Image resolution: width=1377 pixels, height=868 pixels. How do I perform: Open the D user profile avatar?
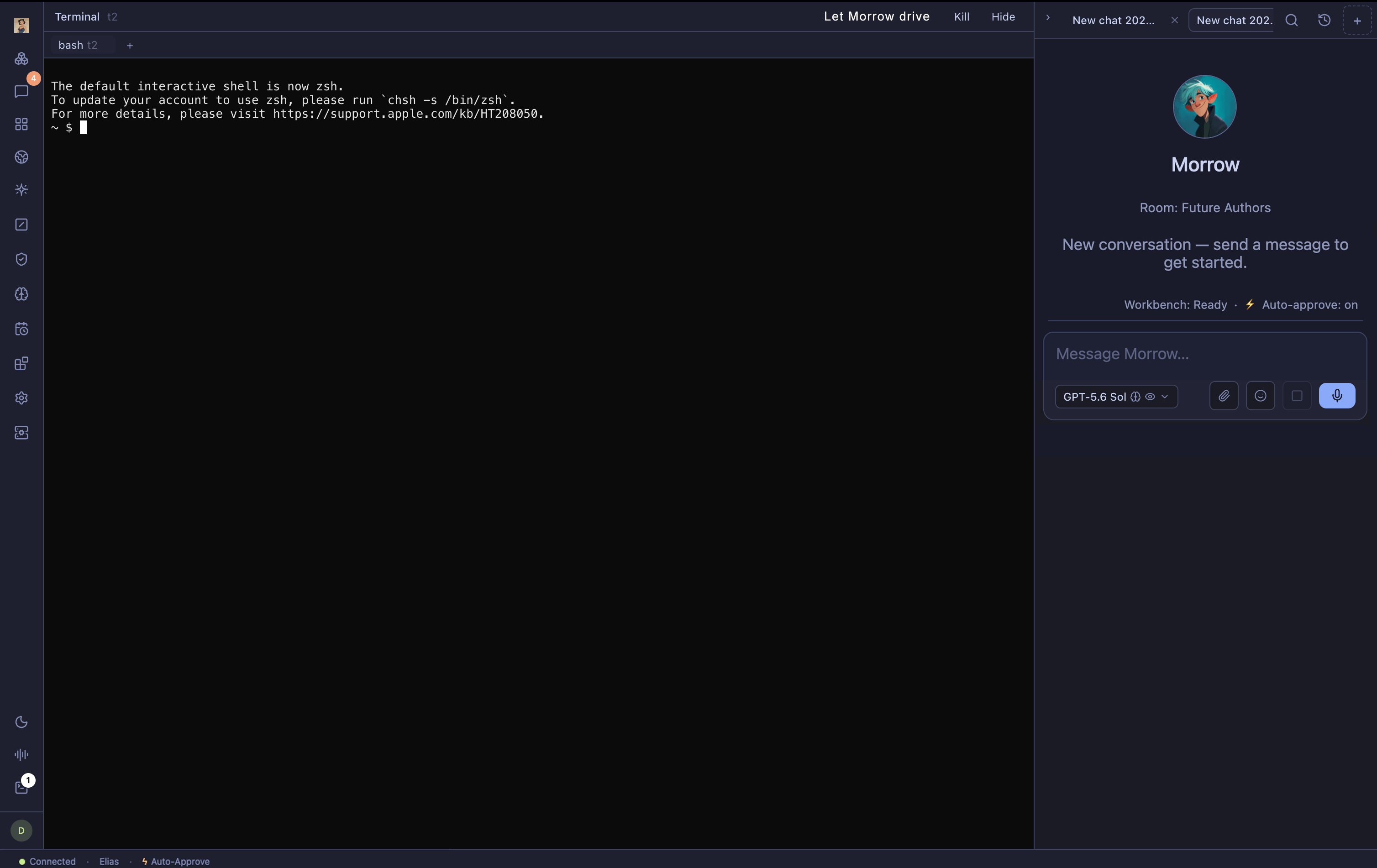21,830
